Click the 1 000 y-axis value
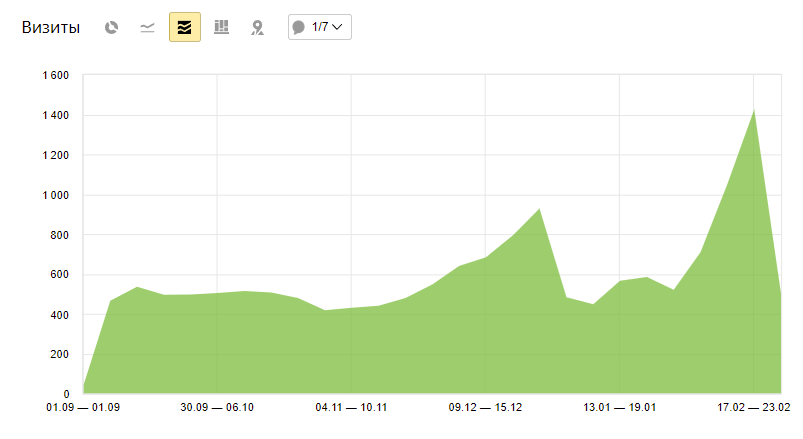The image size is (803, 439). pos(54,195)
